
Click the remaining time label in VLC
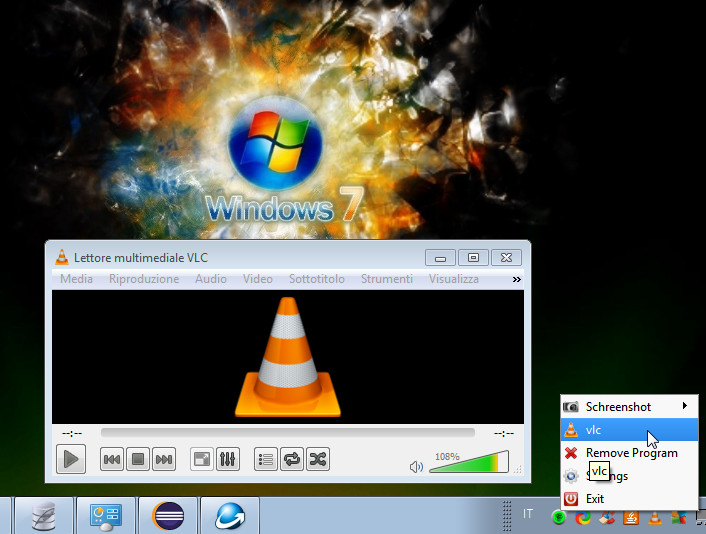click(504, 433)
